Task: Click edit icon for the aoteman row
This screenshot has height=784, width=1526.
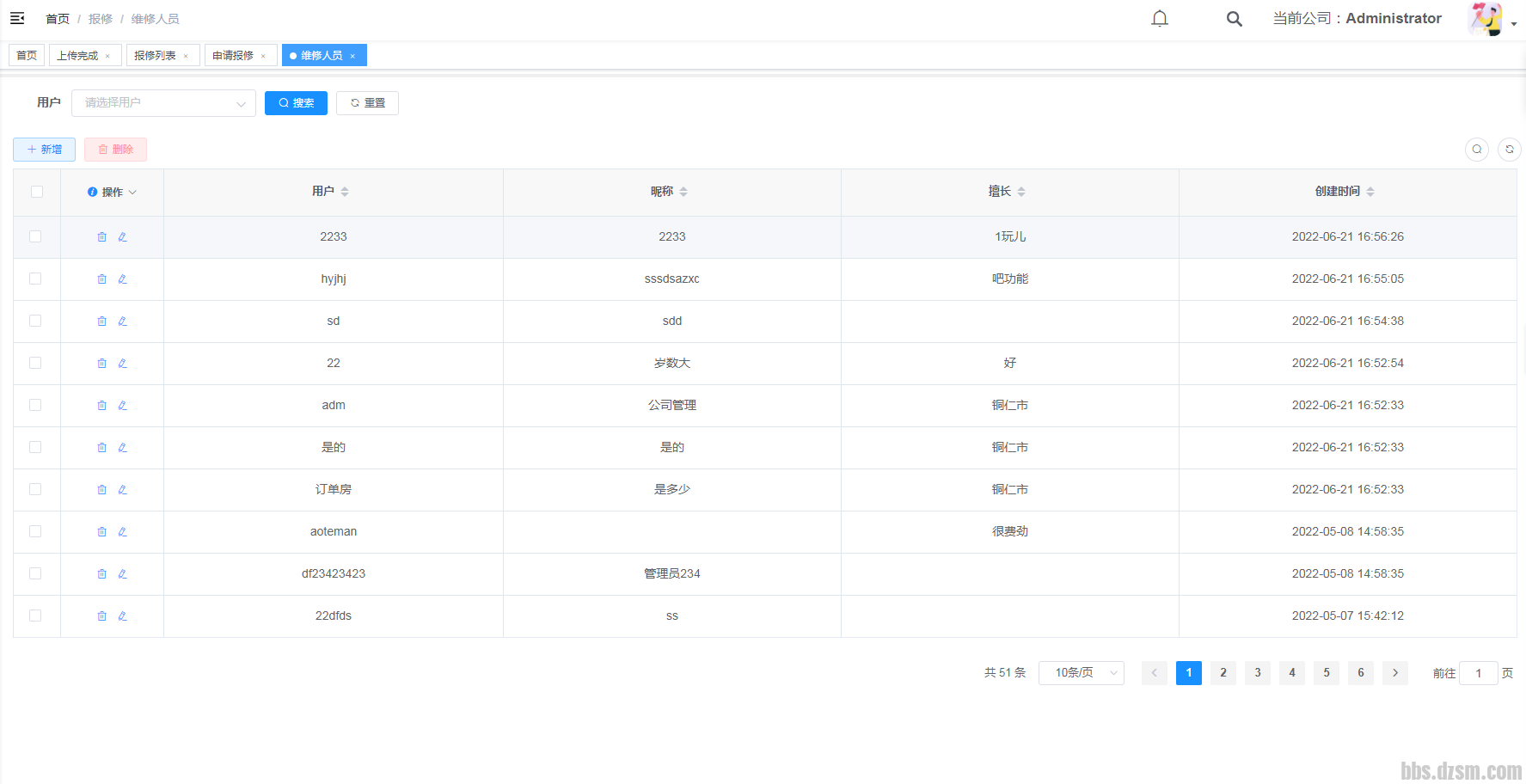Action: [x=123, y=532]
